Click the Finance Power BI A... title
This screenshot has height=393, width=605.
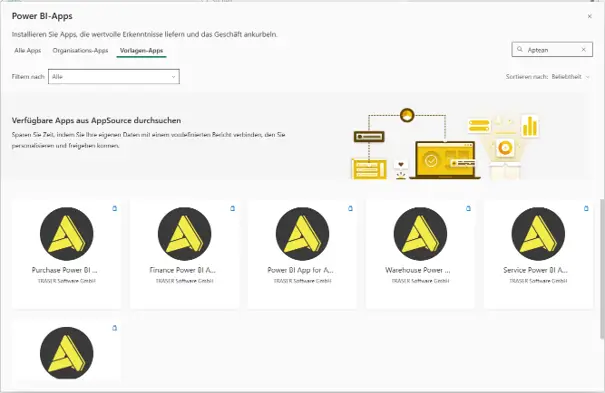[183, 270]
